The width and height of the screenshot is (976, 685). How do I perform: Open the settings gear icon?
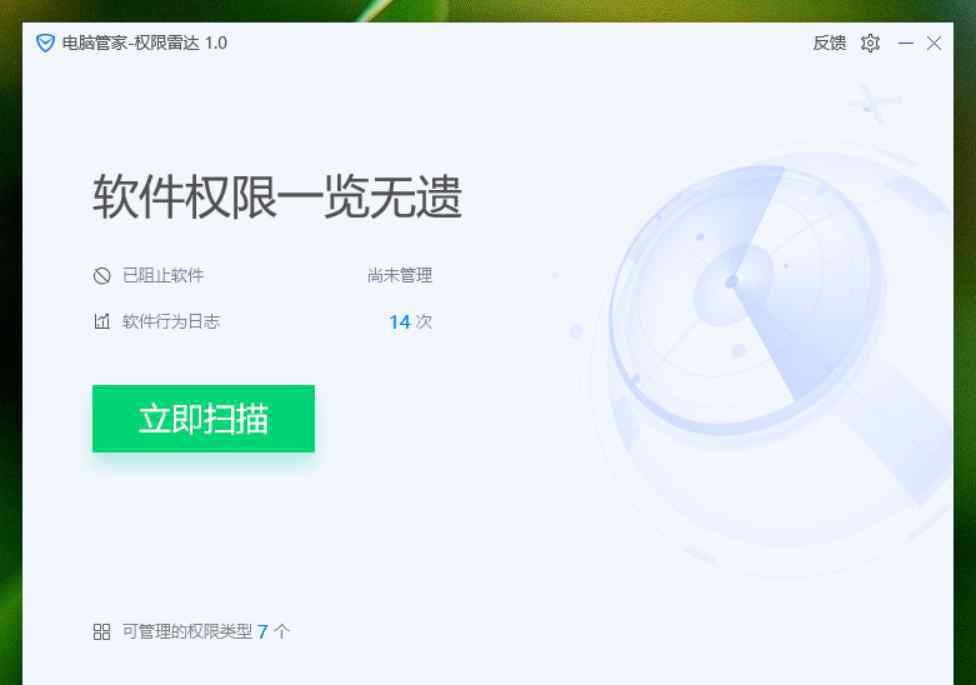(x=870, y=43)
